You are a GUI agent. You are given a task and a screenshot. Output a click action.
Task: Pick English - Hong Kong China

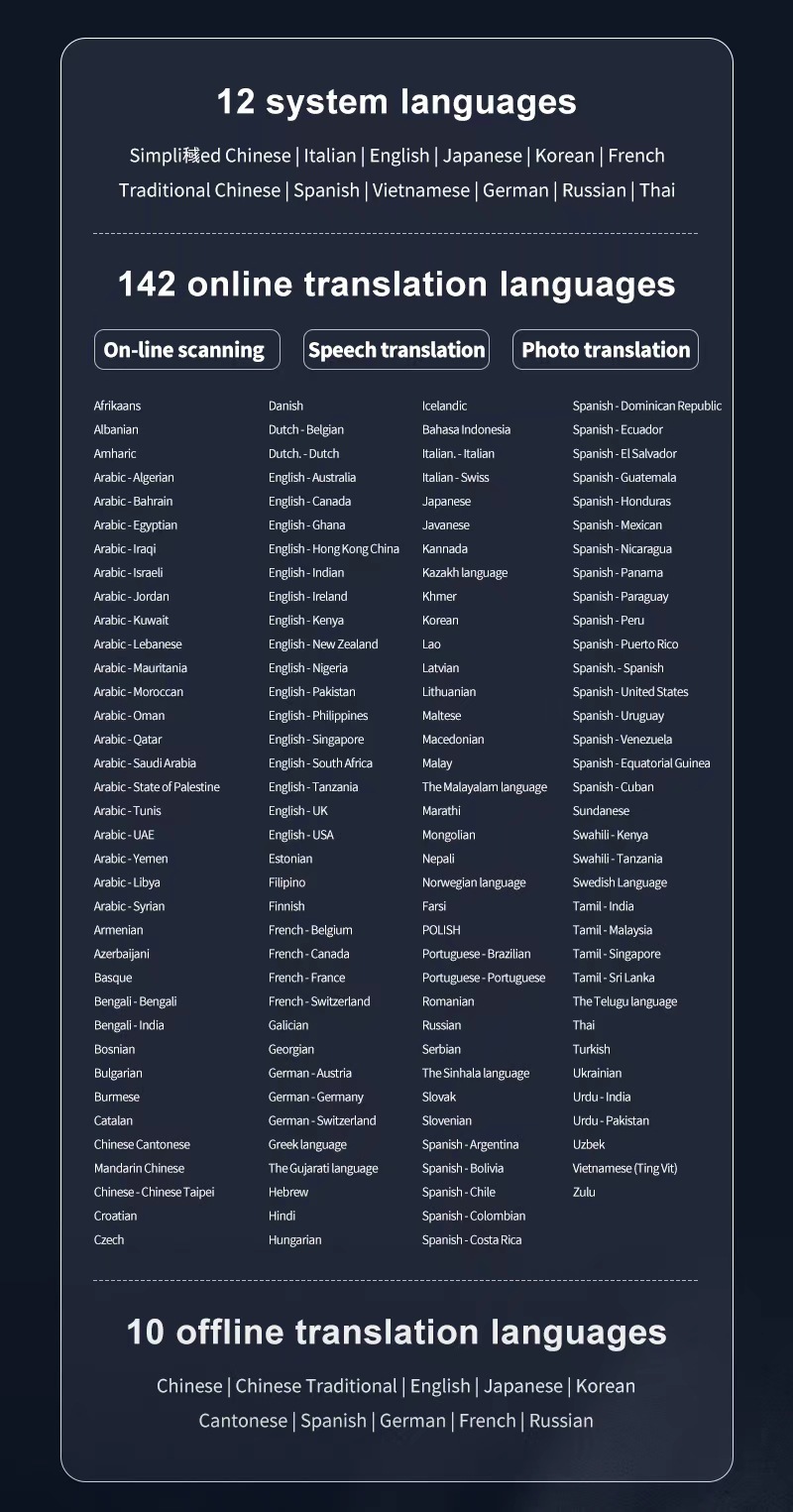[334, 548]
